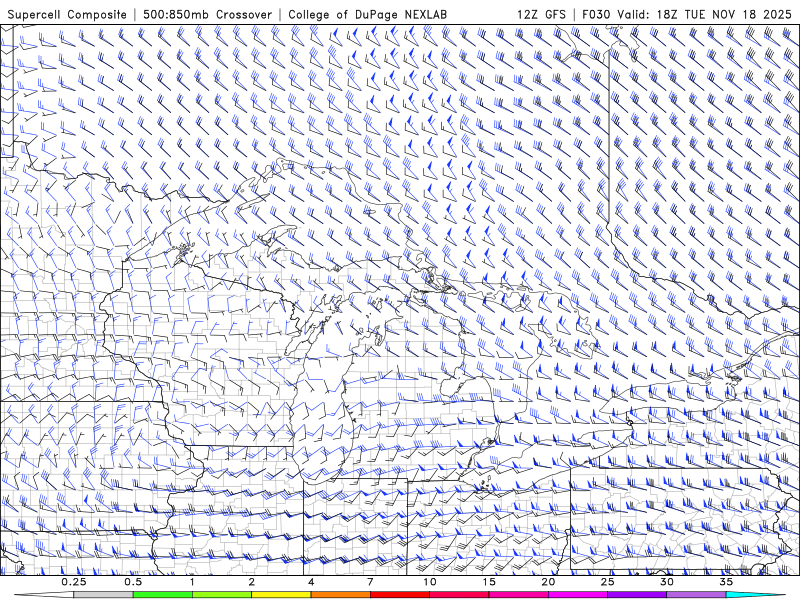Screen dimensions: 800x600
Task: Click the '25' scale label
Action: (607, 582)
